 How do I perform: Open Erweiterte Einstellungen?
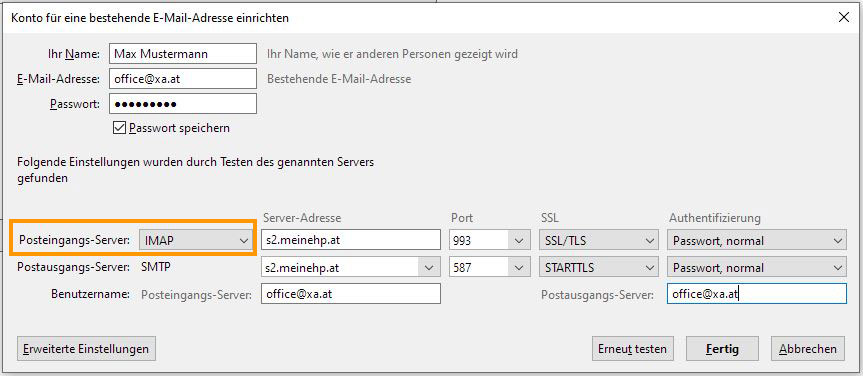(x=86, y=349)
